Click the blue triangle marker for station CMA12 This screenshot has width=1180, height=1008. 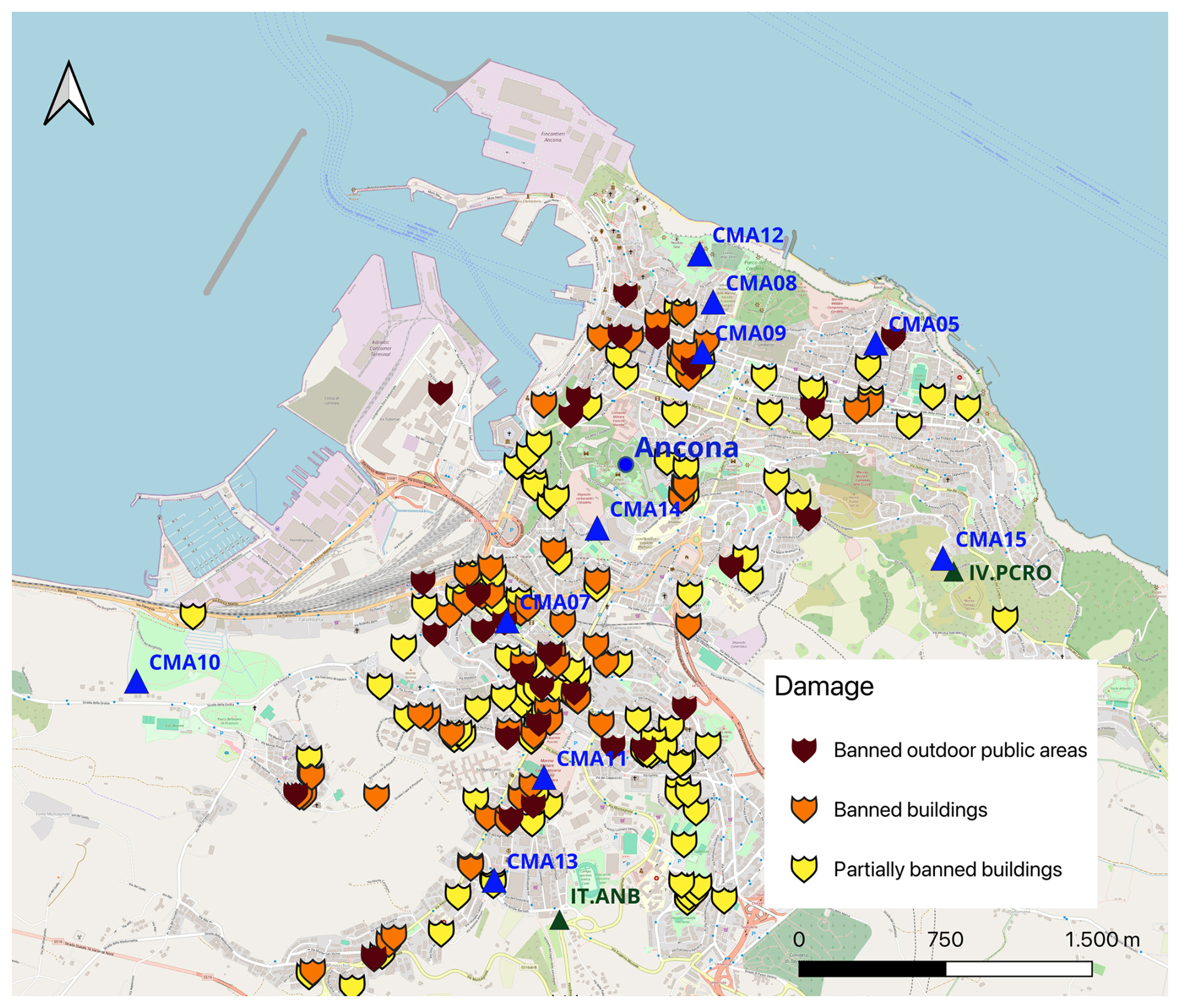(699, 256)
